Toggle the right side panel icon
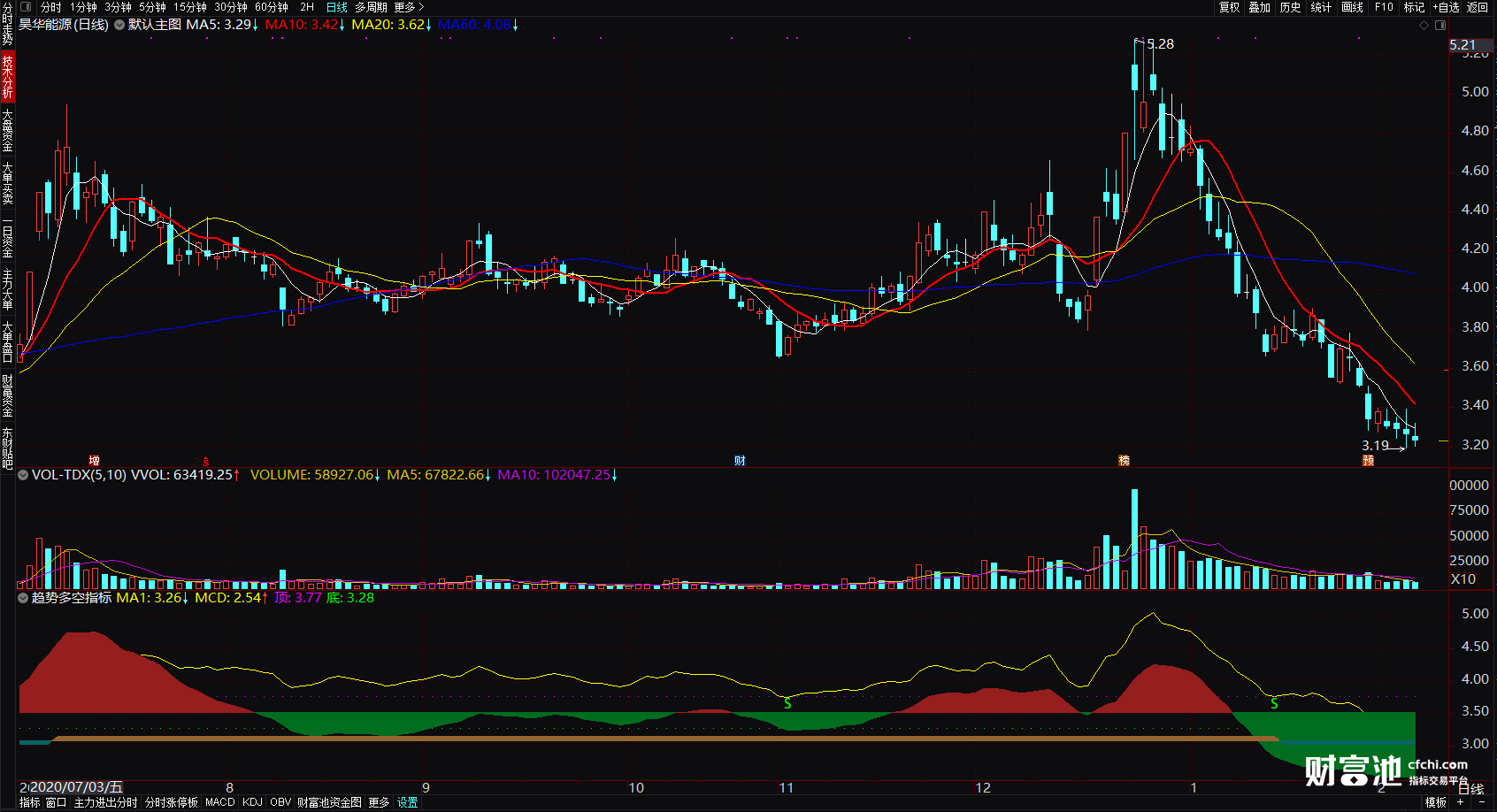Screen dimensions: 1497x812 pyautogui.click(x=1440, y=25)
